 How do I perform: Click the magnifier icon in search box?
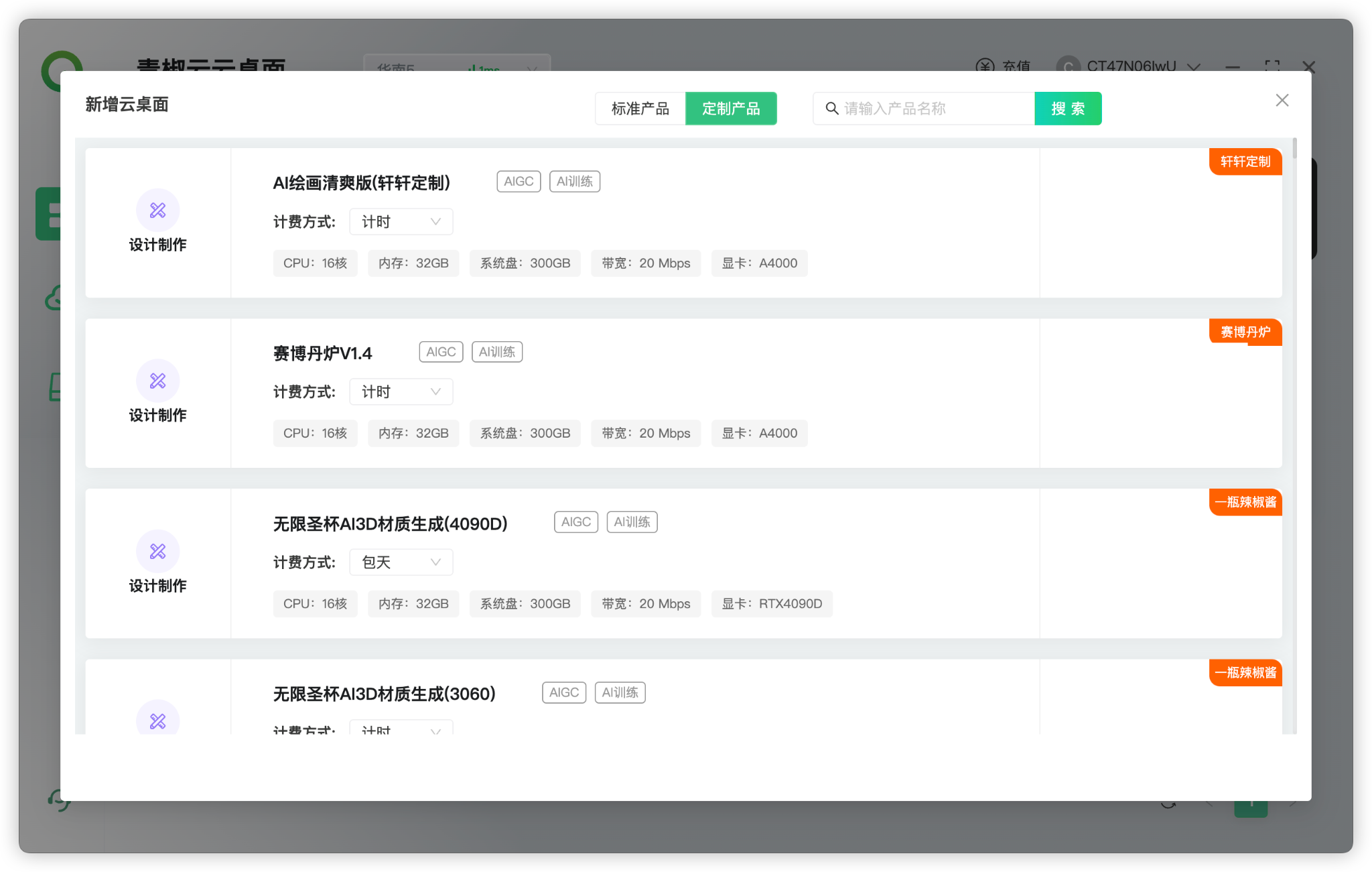831,109
